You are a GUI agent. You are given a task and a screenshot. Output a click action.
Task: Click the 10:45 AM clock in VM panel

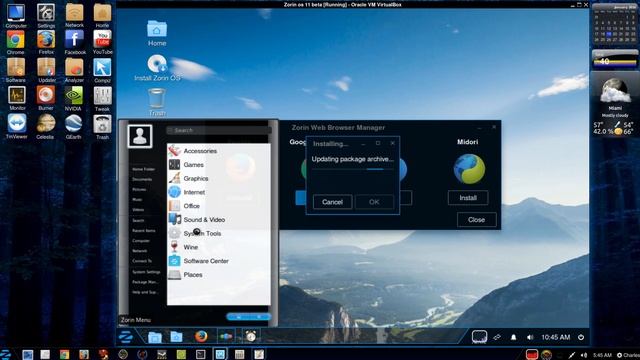coord(556,337)
